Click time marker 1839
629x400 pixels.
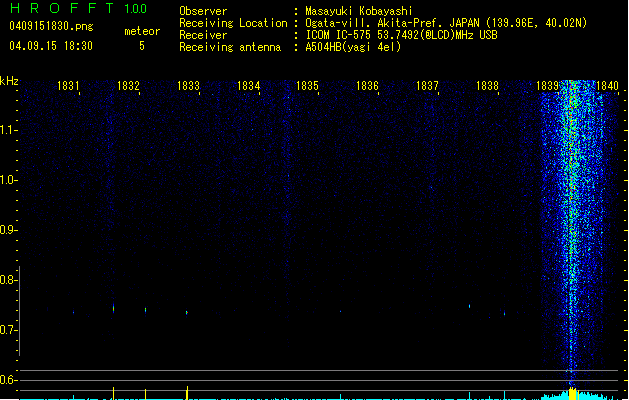[x=547, y=86]
